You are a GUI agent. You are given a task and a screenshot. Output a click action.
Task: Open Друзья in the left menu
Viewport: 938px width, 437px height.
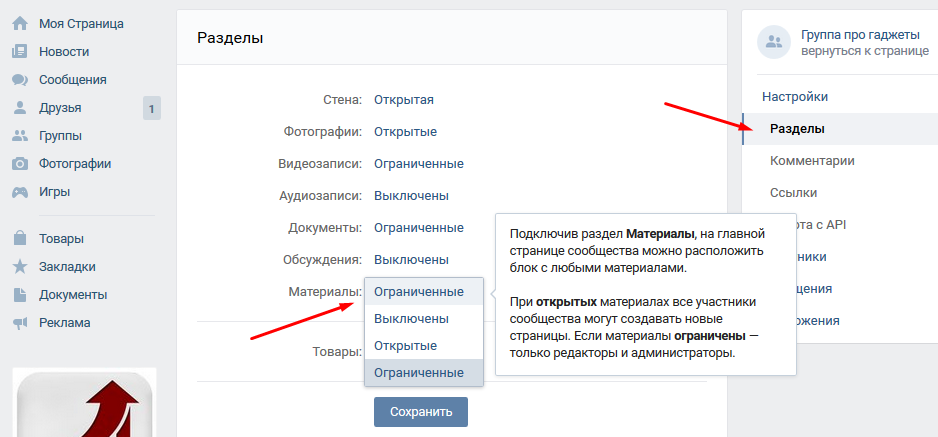(60, 108)
